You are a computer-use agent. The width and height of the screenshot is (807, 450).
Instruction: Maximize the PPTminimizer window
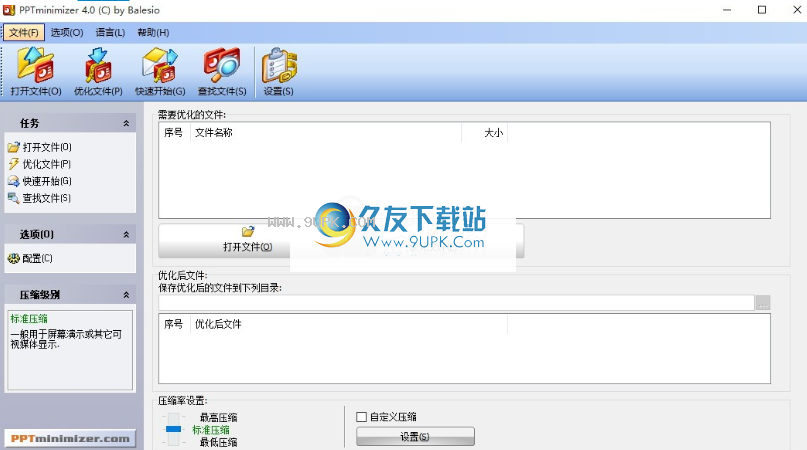coord(762,10)
